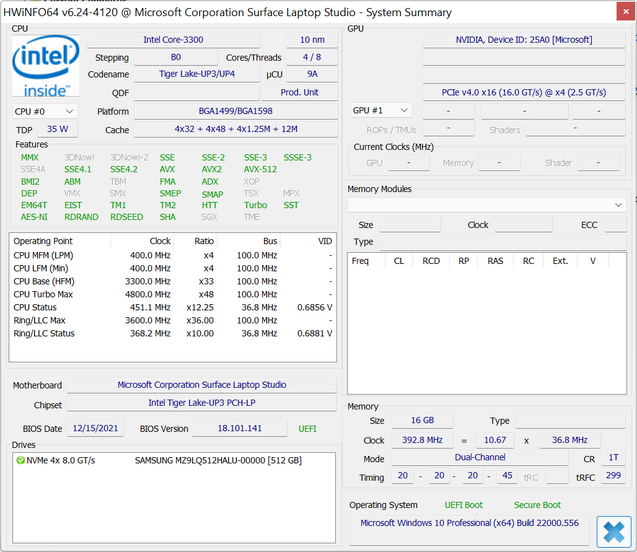The width and height of the screenshot is (637, 552).
Task: Open the GPU #1 selector dropdown
Action: pos(381,110)
